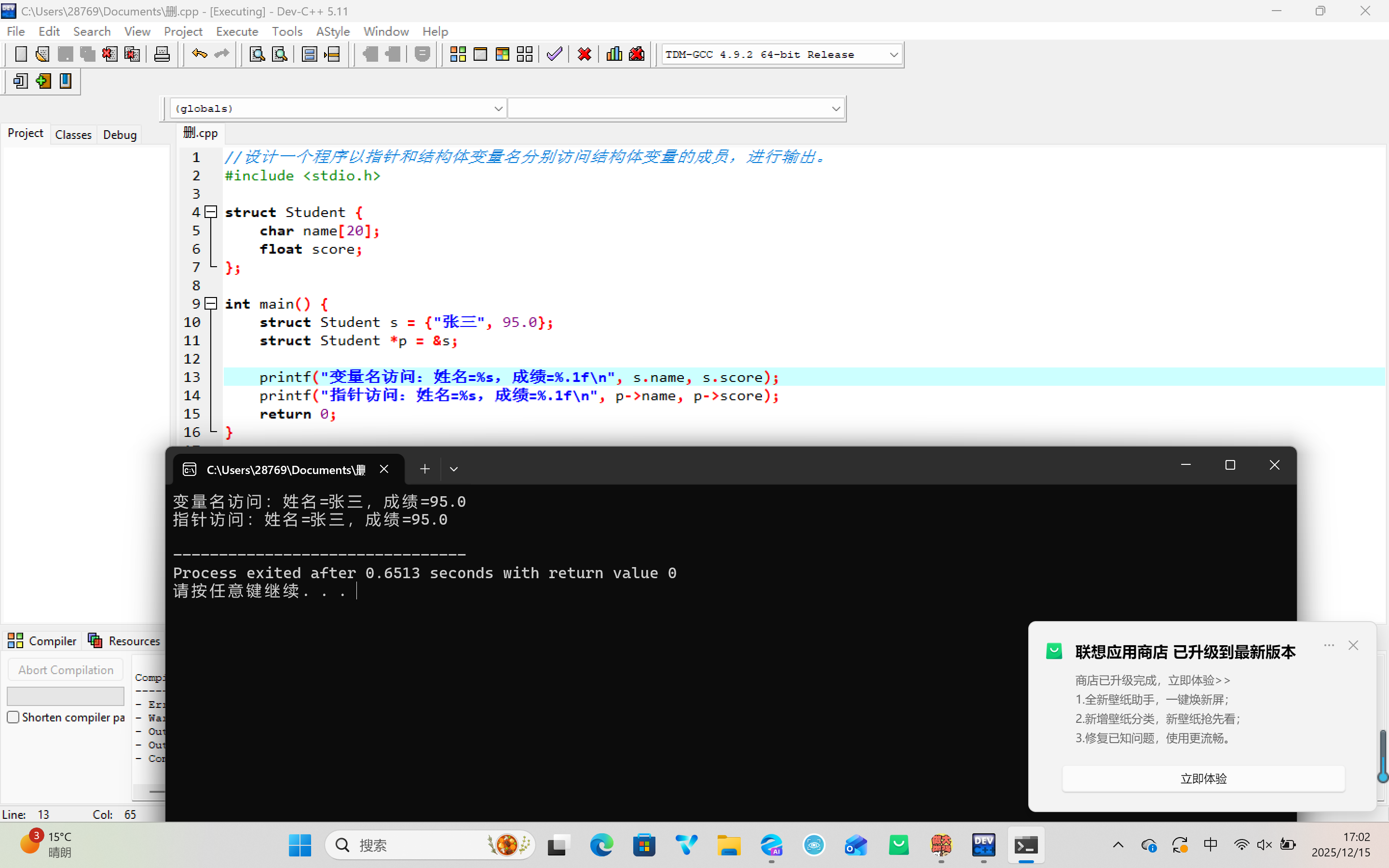Click the Print toolbar icon

click(162, 54)
